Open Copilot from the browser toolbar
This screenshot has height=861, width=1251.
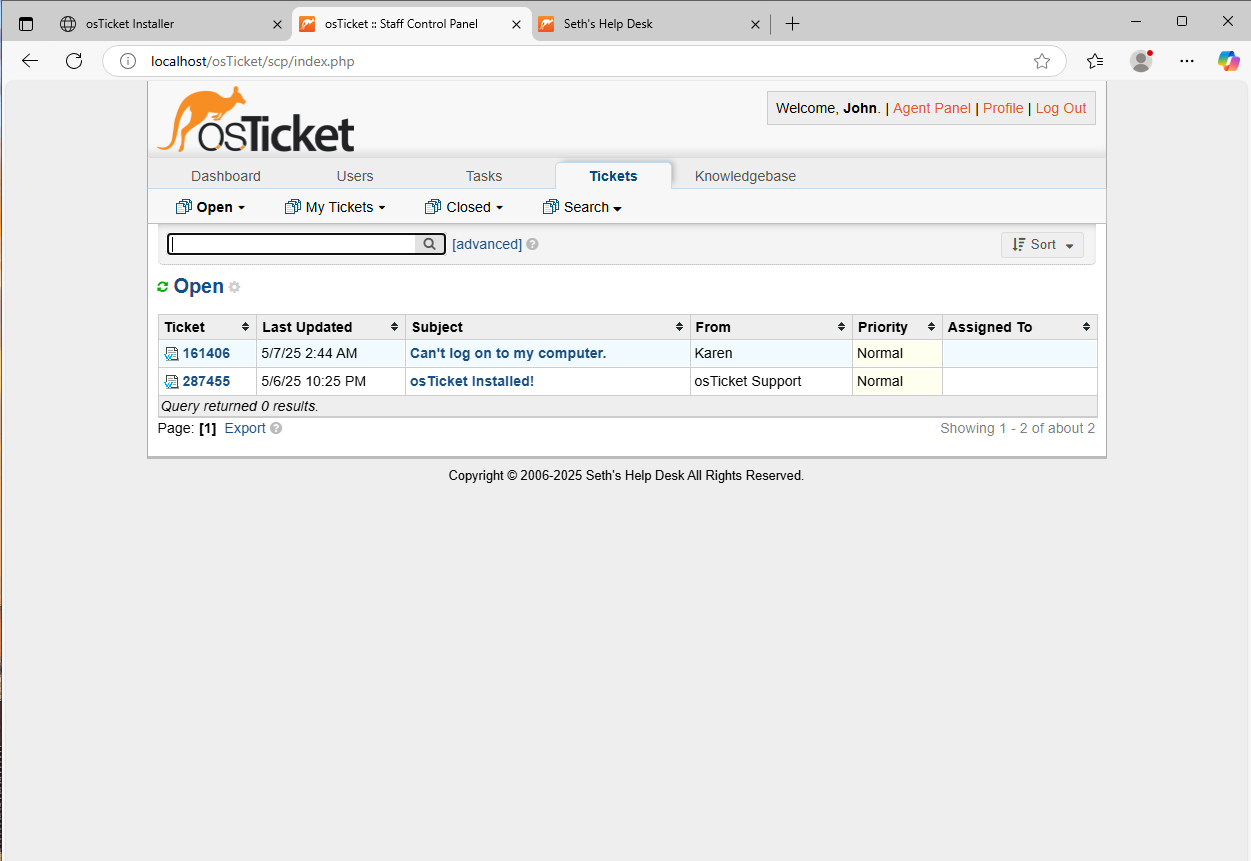[1229, 61]
